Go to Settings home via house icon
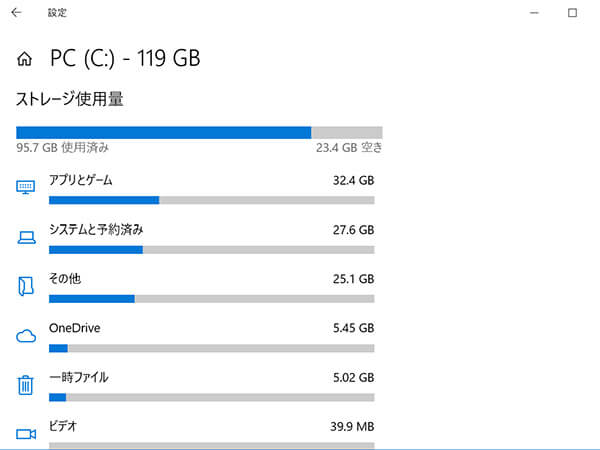 click(25, 59)
